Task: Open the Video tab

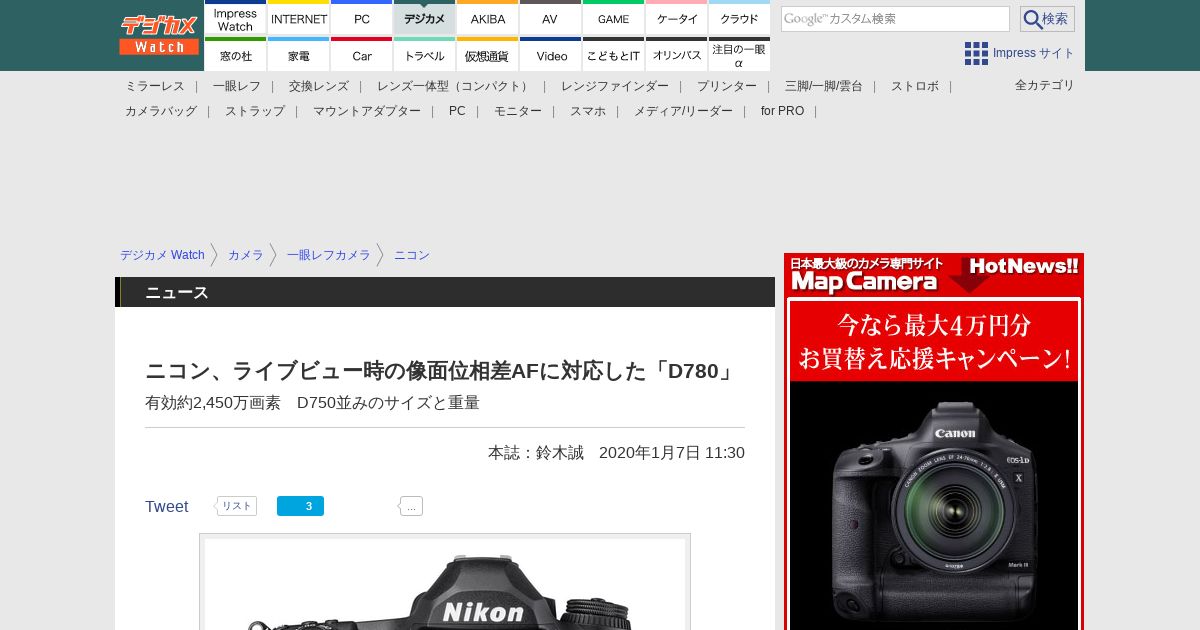Action: (550, 54)
